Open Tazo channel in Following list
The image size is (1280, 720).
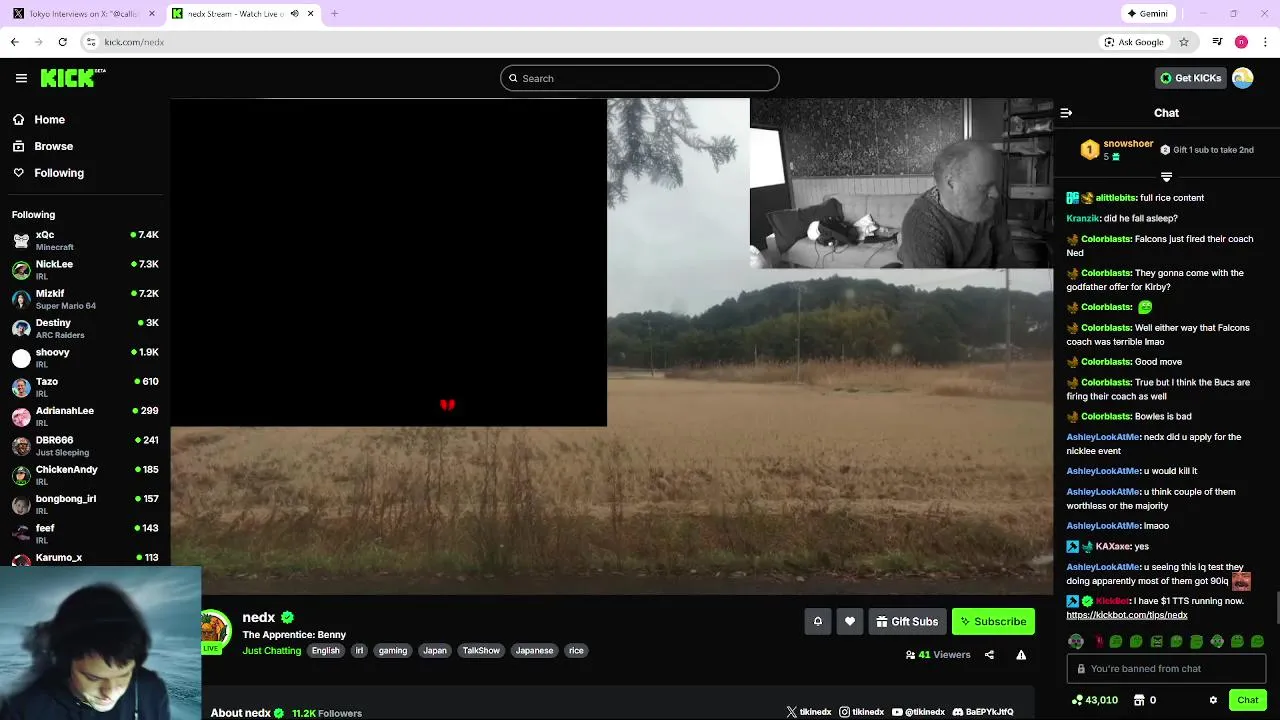[x=86, y=387]
